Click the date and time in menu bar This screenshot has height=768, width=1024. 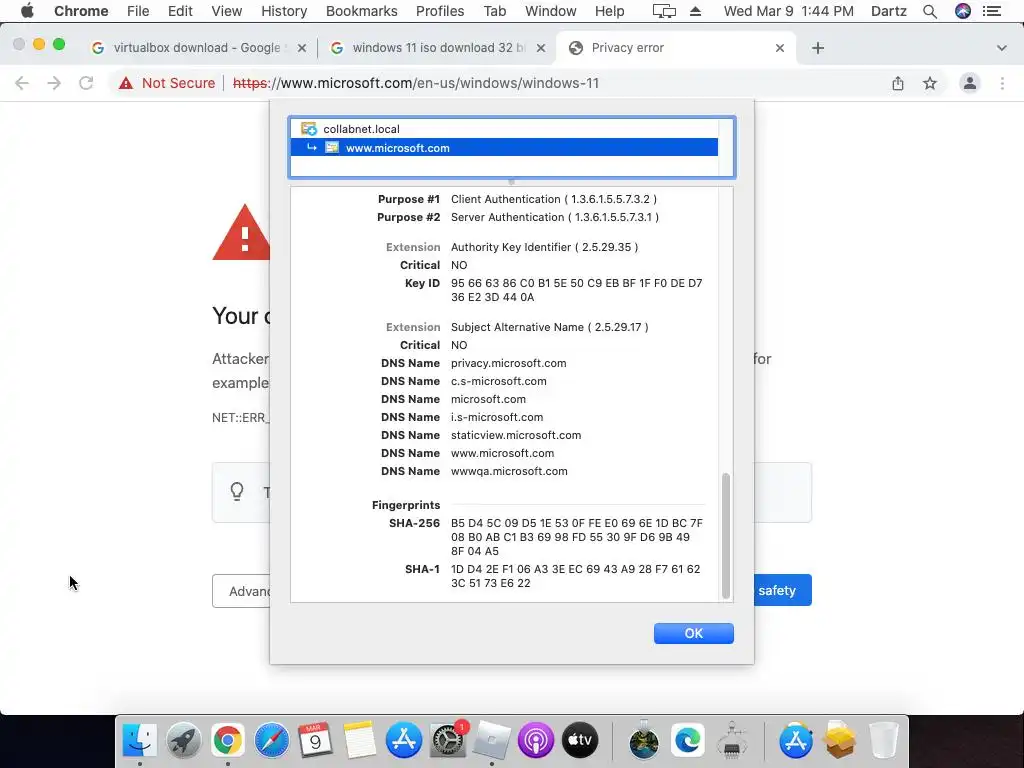[x=788, y=11]
